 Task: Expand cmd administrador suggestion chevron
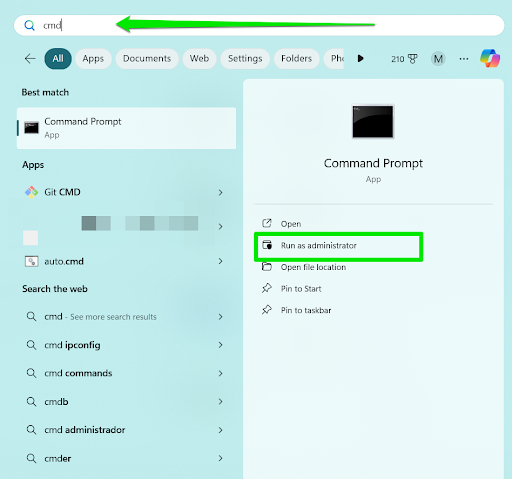220,430
